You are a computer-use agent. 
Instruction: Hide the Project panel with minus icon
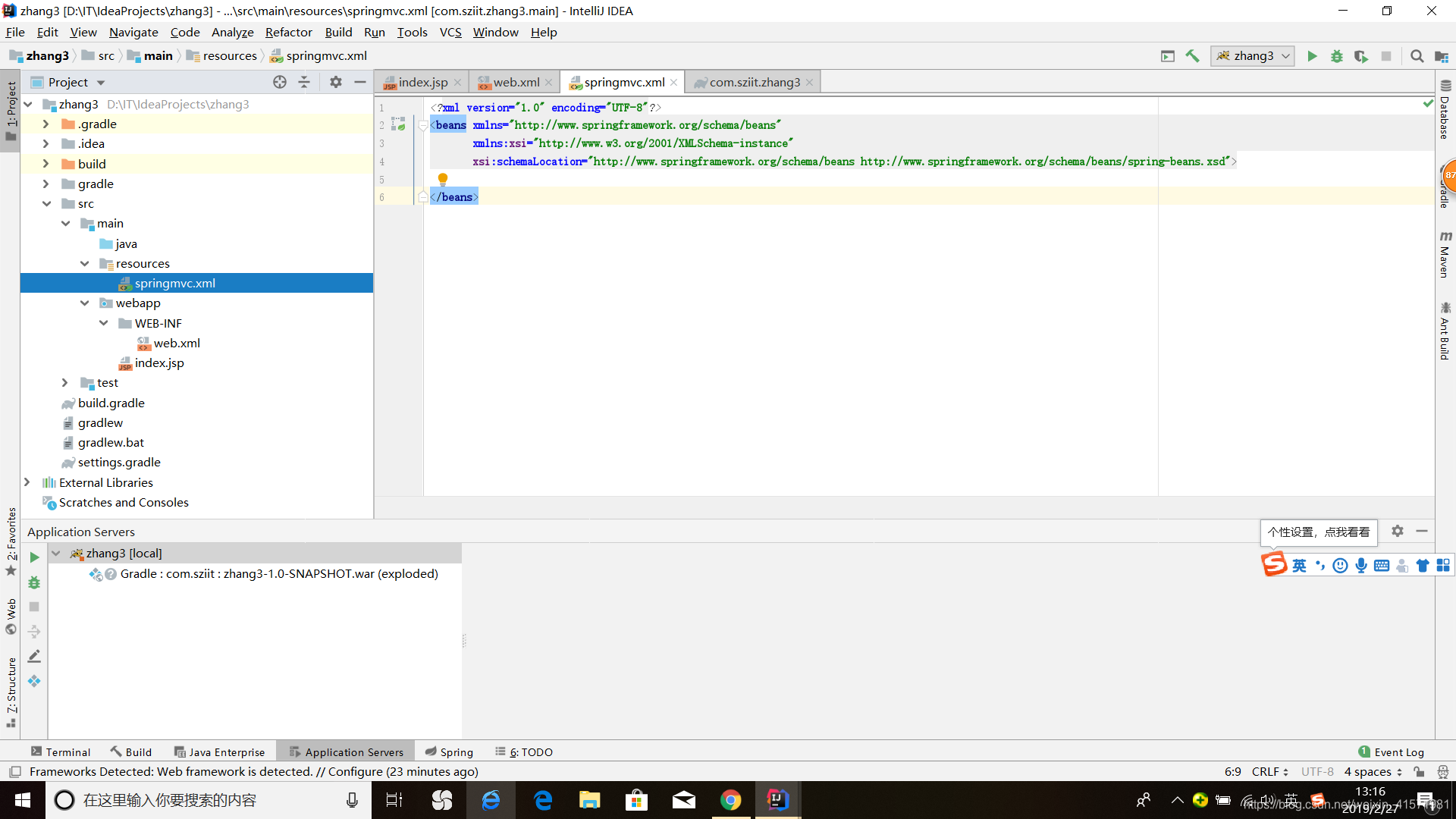pyautogui.click(x=360, y=82)
